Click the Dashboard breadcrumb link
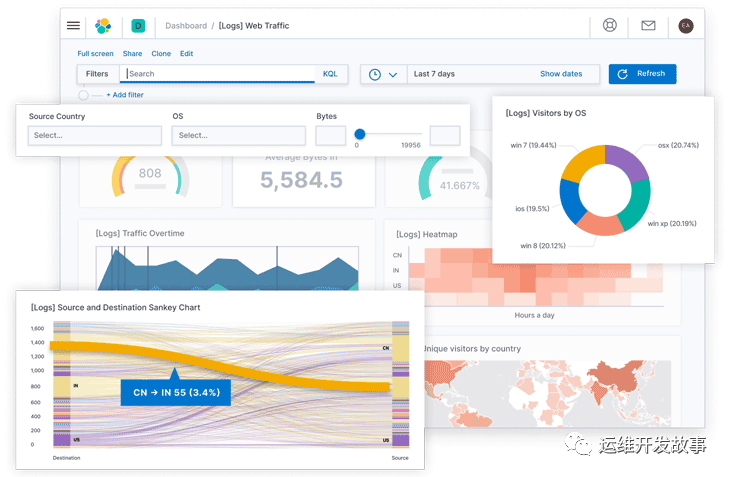Screen dimensions: 730x477 pyautogui.click(x=186, y=26)
